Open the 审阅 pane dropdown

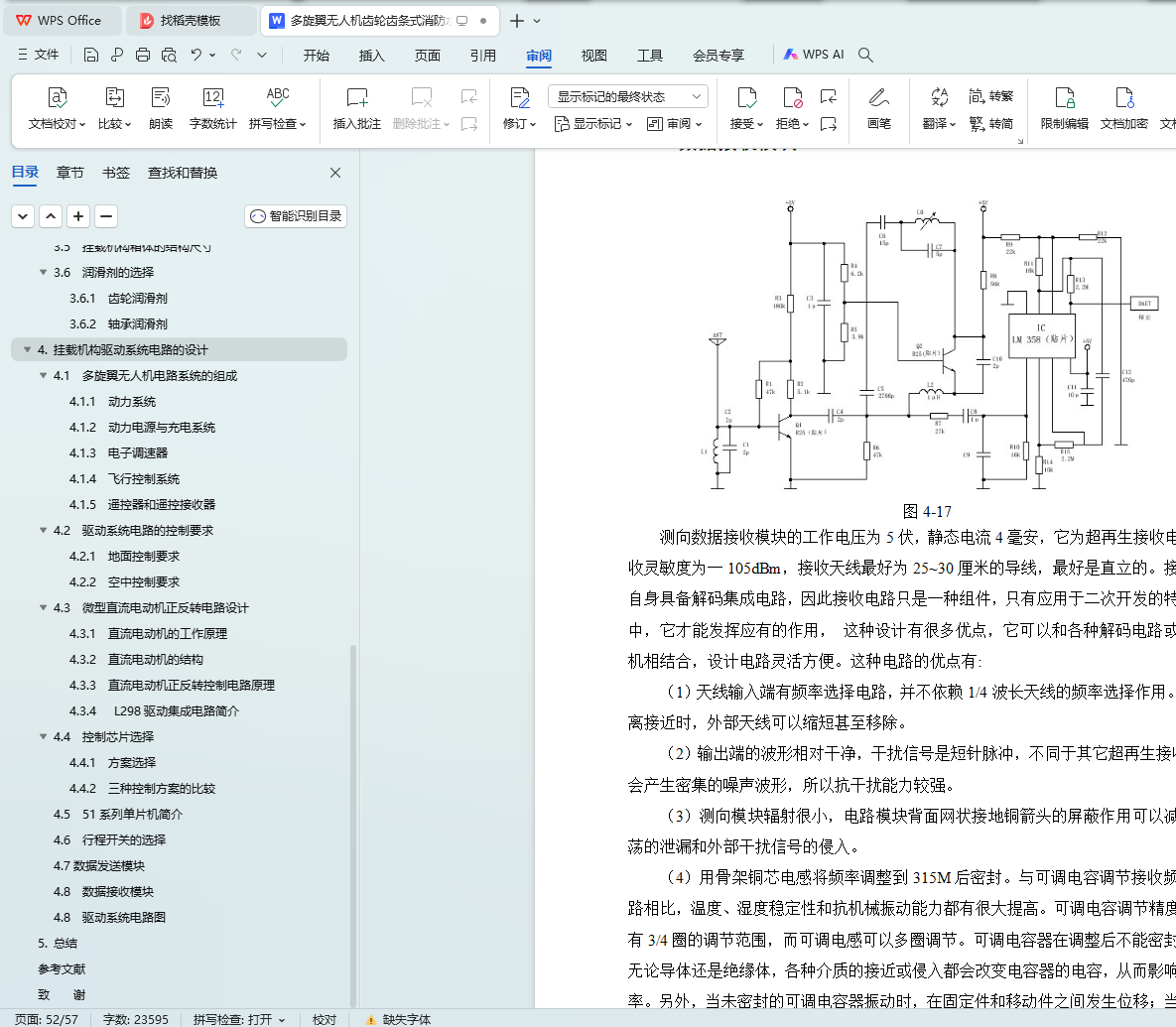(x=674, y=124)
